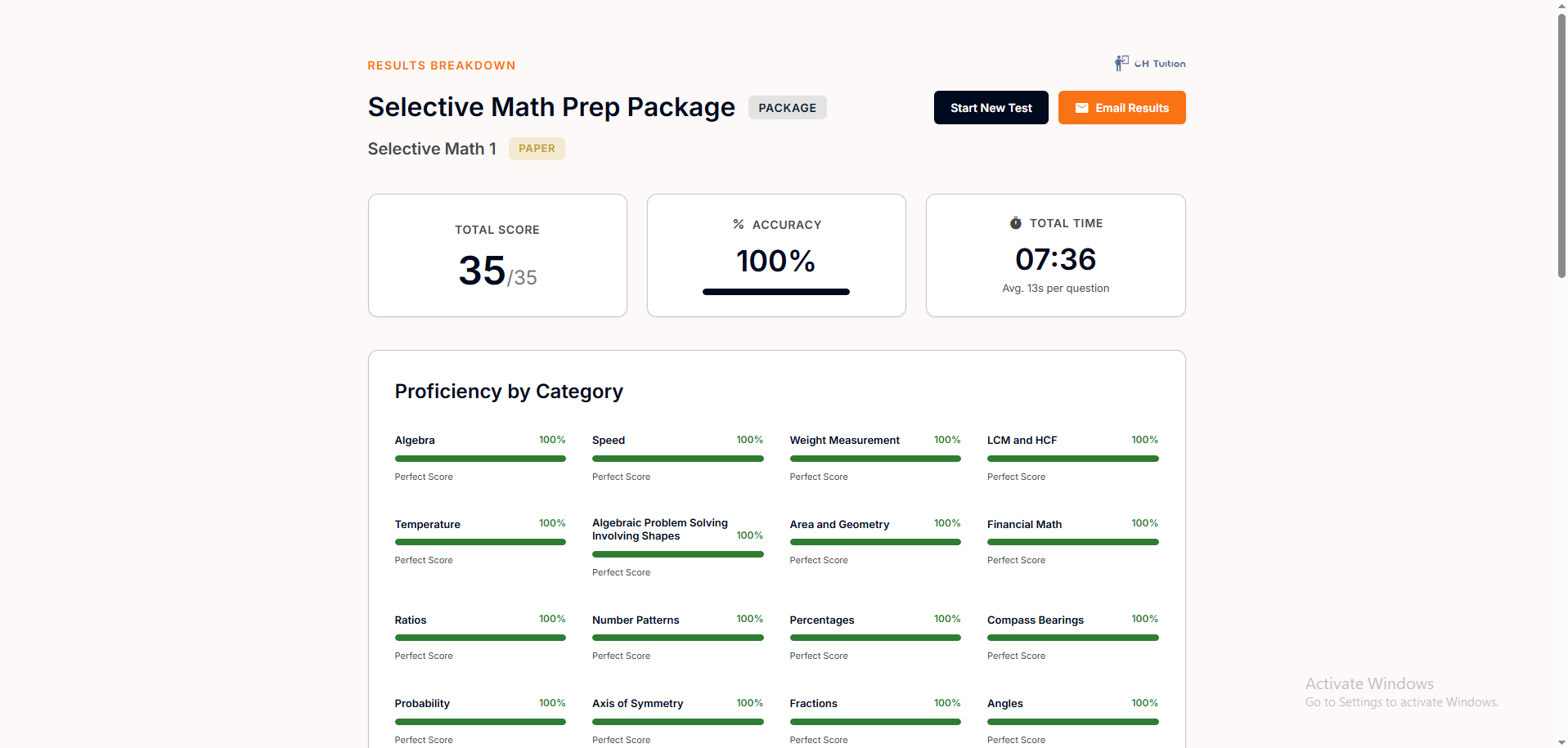Click the PACKAGE badge
The height and width of the screenshot is (748, 1568).
click(x=787, y=108)
